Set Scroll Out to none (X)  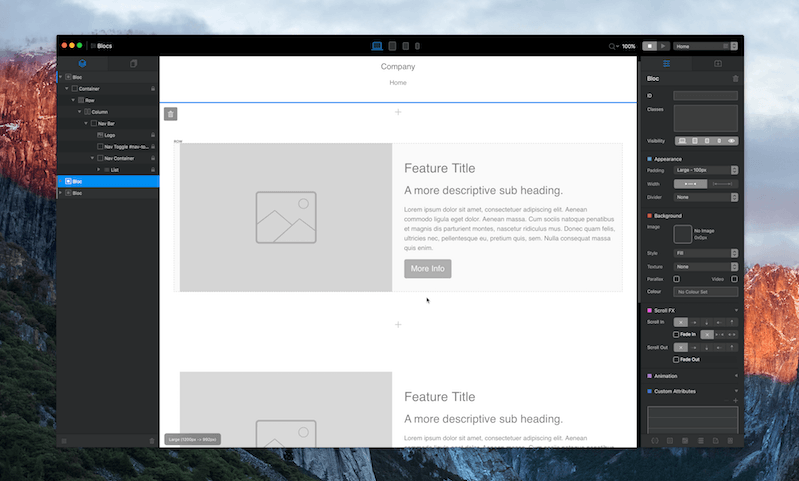coord(681,348)
